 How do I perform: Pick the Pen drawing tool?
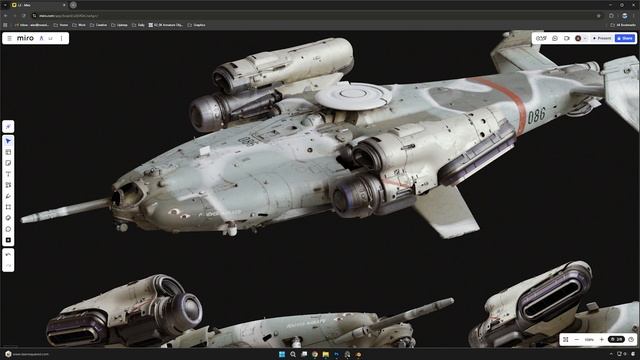coord(8,196)
